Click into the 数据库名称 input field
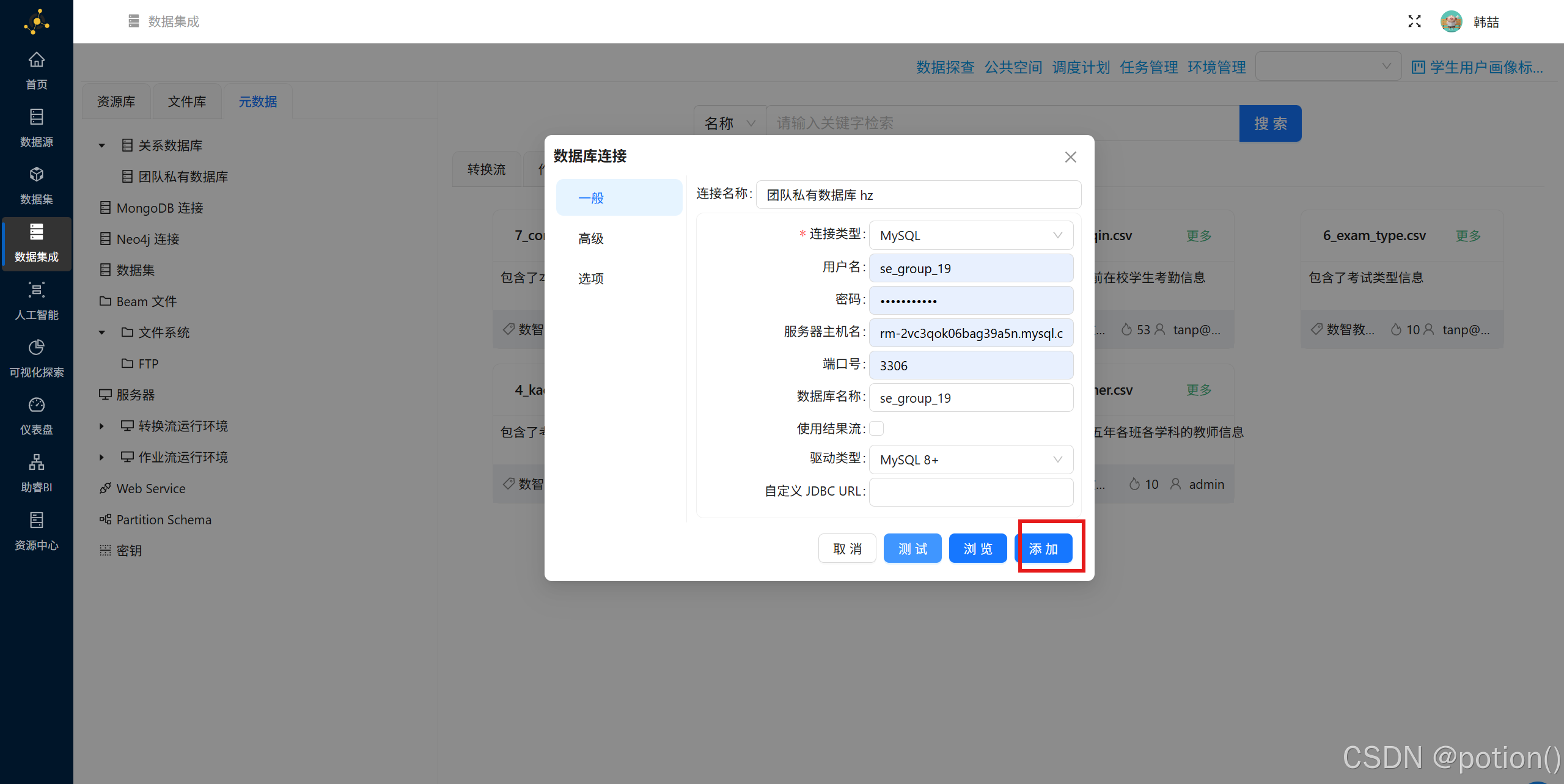Image resolution: width=1564 pixels, height=784 pixels. [971, 398]
